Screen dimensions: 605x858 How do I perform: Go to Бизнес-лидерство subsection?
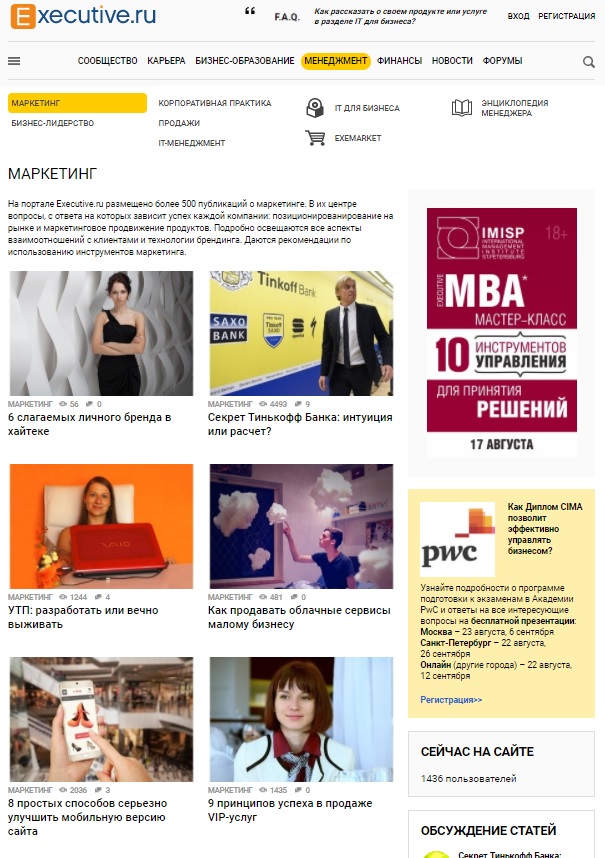pos(53,123)
